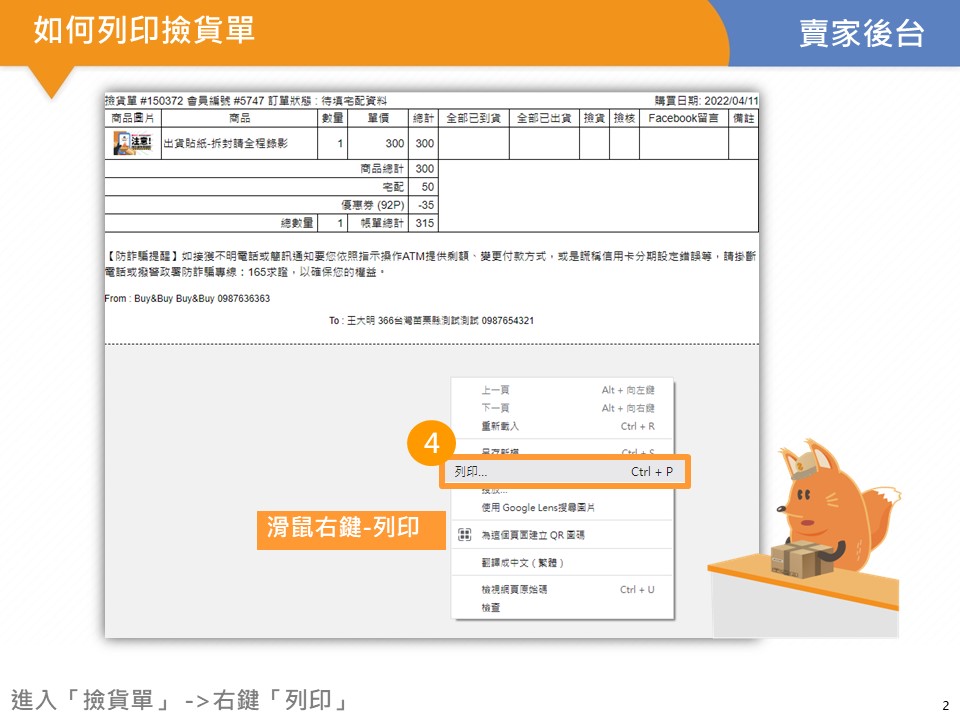The height and width of the screenshot is (720, 960).
Task: Choose 上一頁 in the context menu
Action: [x=496, y=390]
